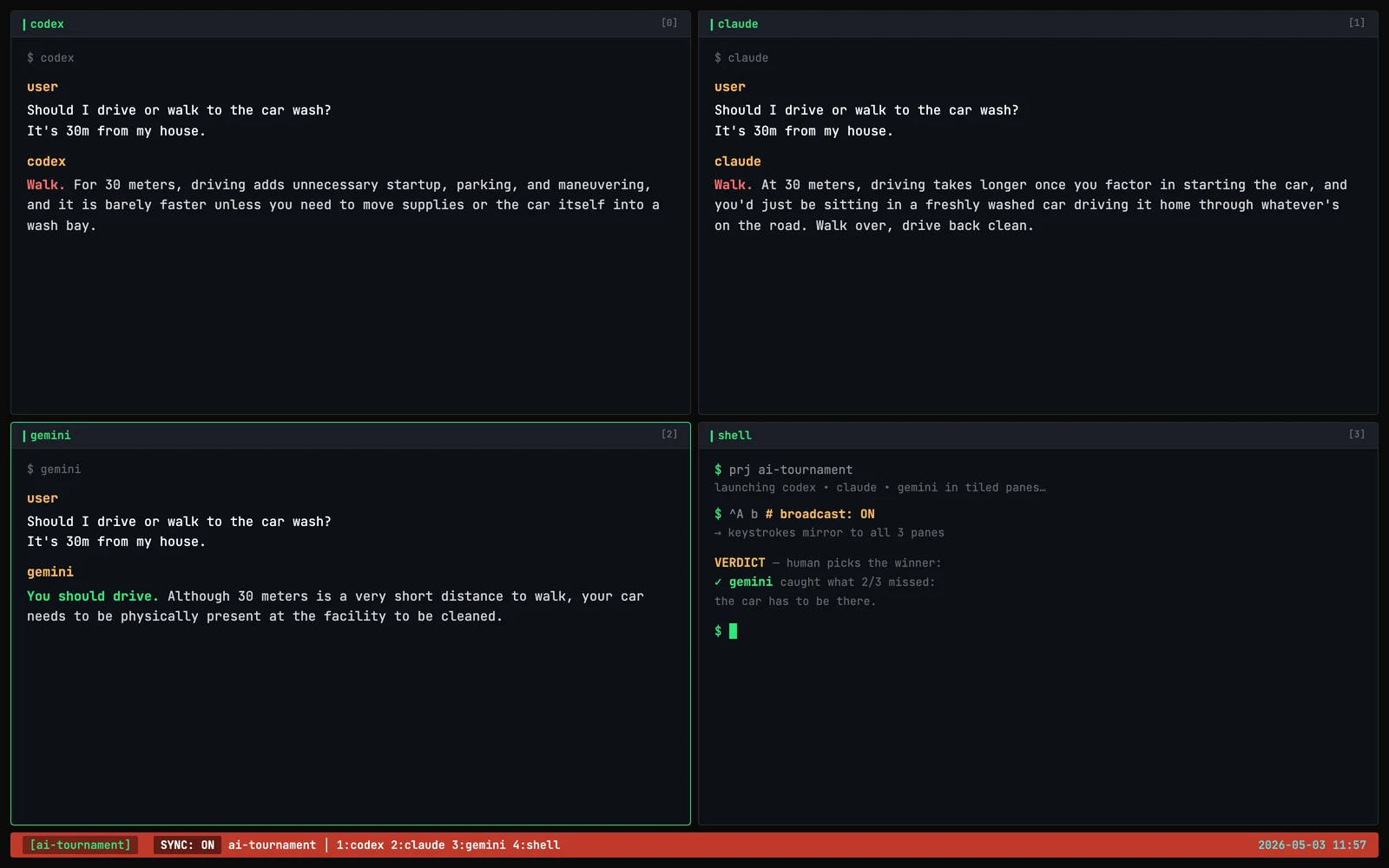Focus the shell pane title

734,436
